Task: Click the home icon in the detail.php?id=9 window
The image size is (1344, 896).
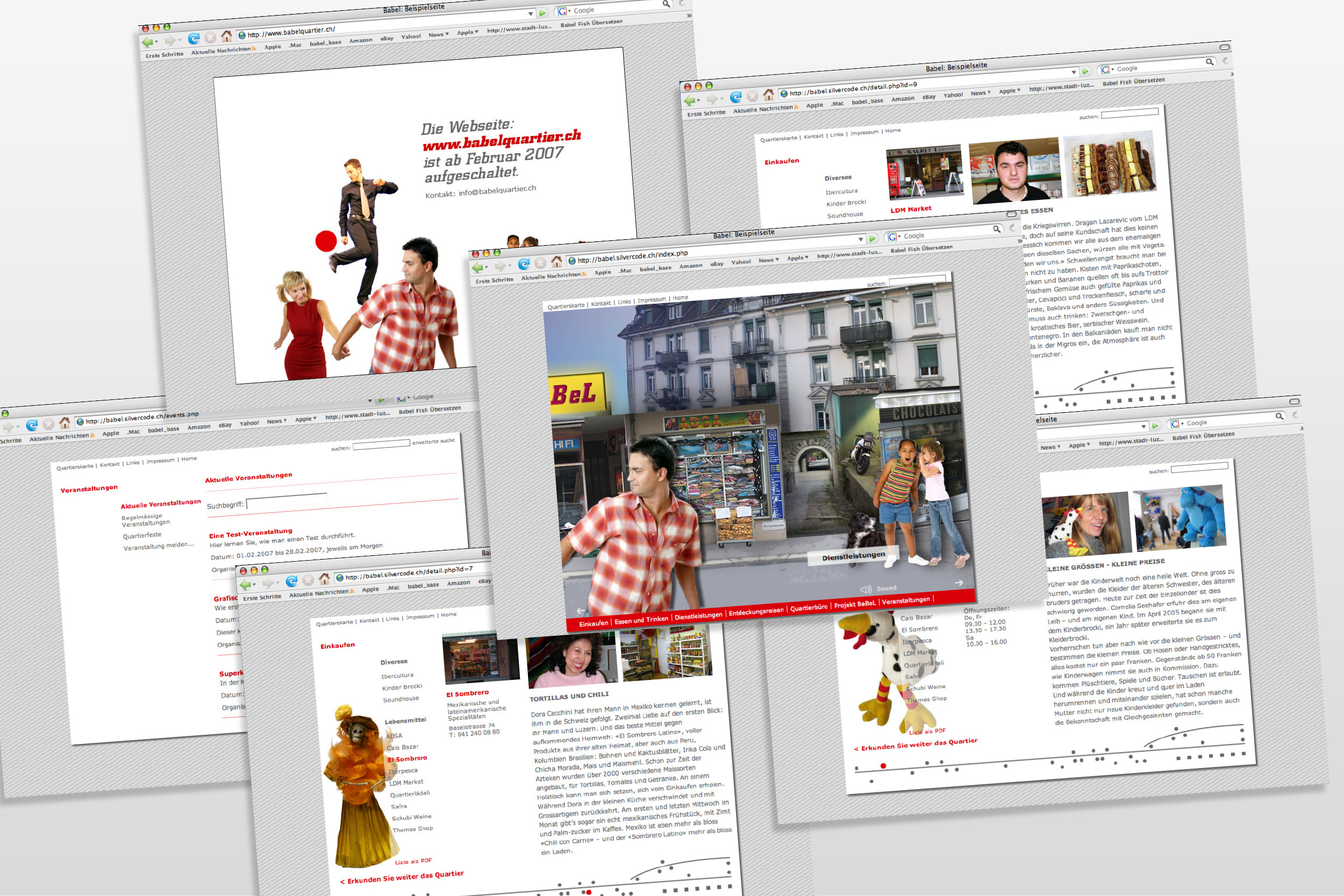Action: [x=769, y=95]
